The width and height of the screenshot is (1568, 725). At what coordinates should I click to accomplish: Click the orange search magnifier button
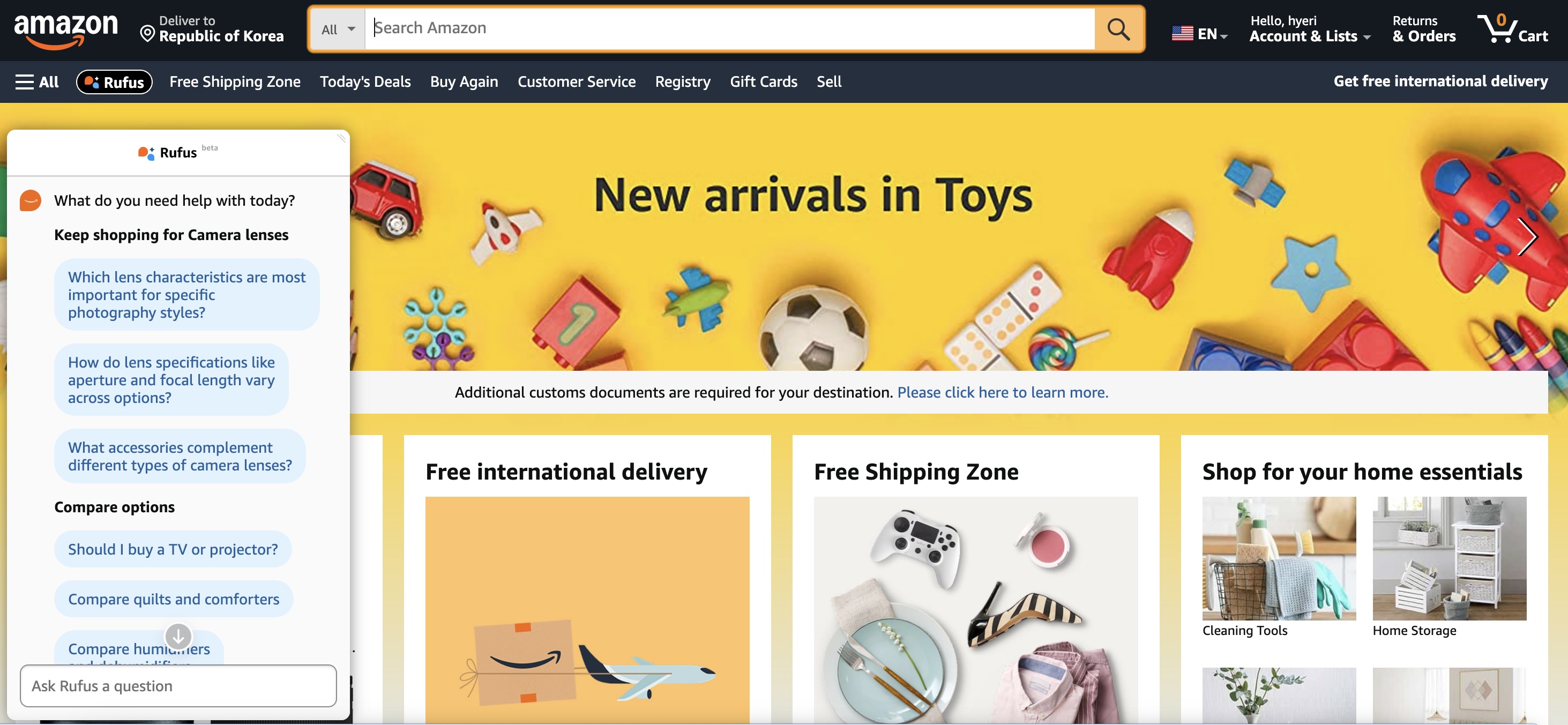1119,28
